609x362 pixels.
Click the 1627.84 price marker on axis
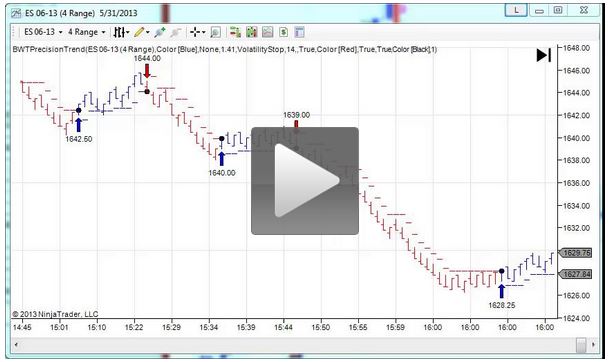pyautogui.click(x=575, y=274)
